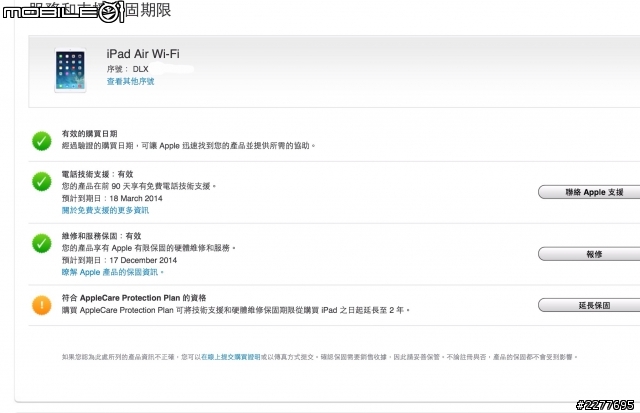Open the 查看其他序號 link

[x=130, y=81]
